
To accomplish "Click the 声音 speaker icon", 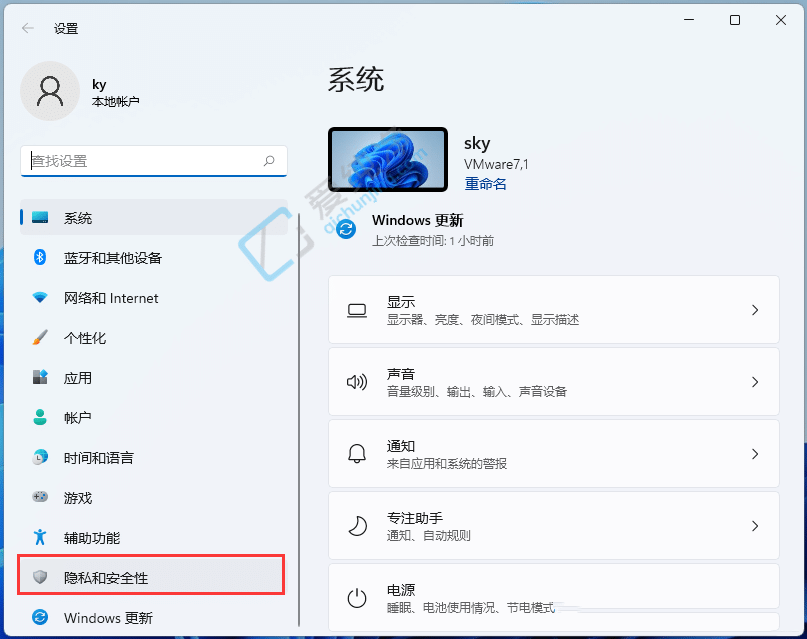I will 357,382.
